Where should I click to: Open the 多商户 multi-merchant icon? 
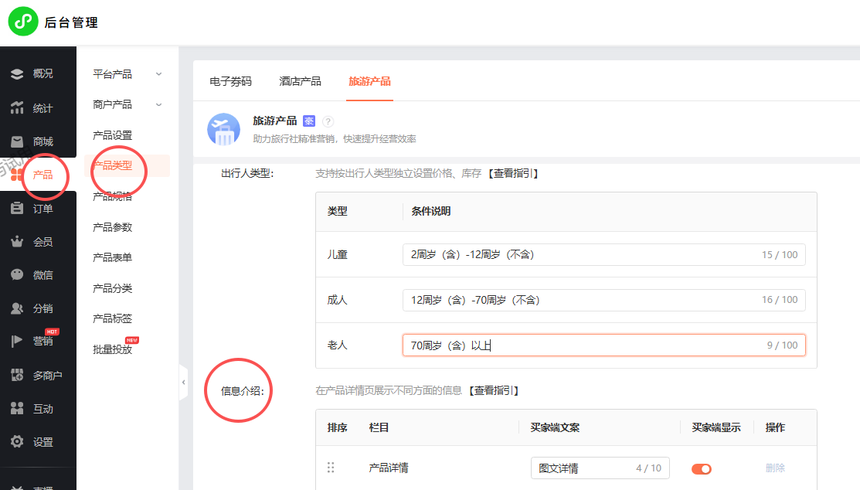[17, 375]
